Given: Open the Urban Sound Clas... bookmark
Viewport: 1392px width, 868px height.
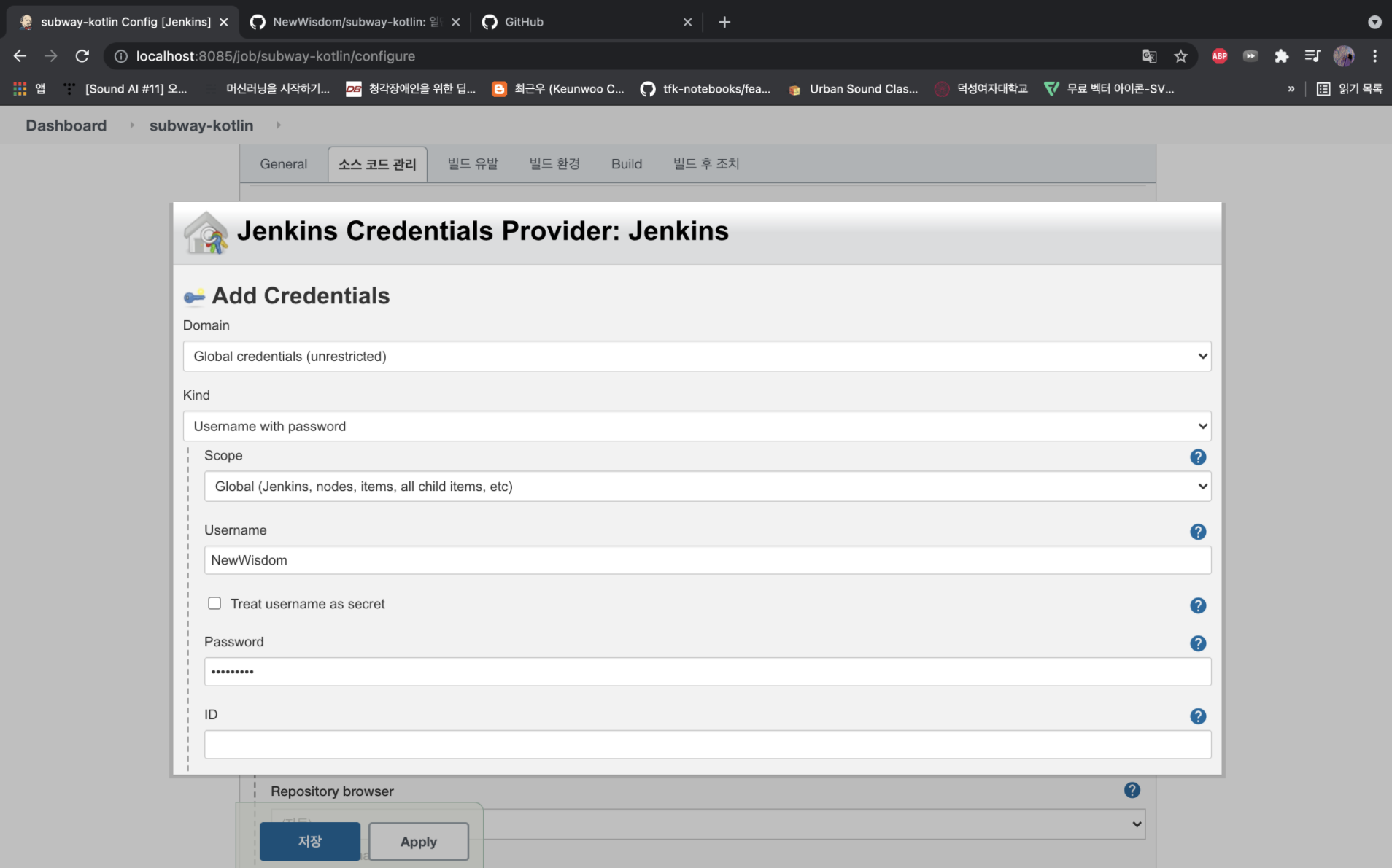Looking at the screenshot, I should pos(853,88).
